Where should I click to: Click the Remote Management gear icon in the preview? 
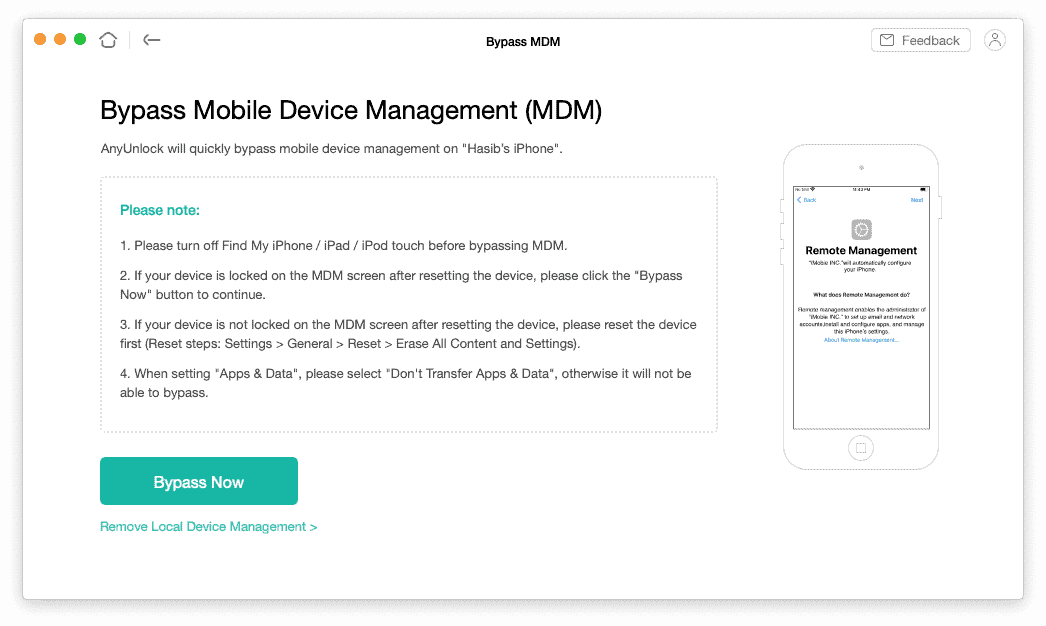point(860,230)
